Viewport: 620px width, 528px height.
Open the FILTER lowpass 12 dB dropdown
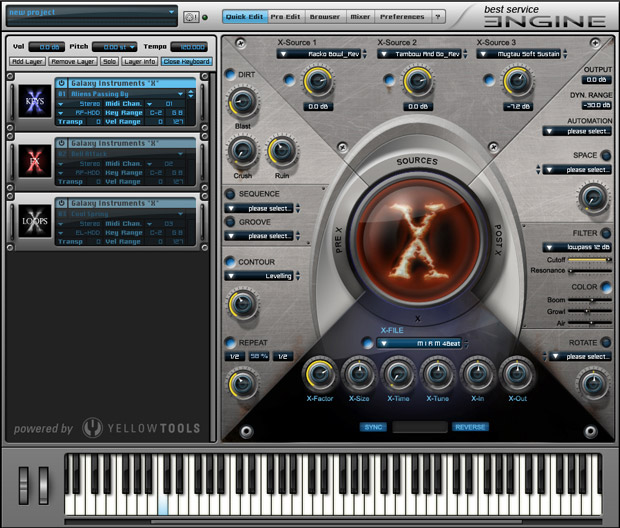tap(577, 247)
